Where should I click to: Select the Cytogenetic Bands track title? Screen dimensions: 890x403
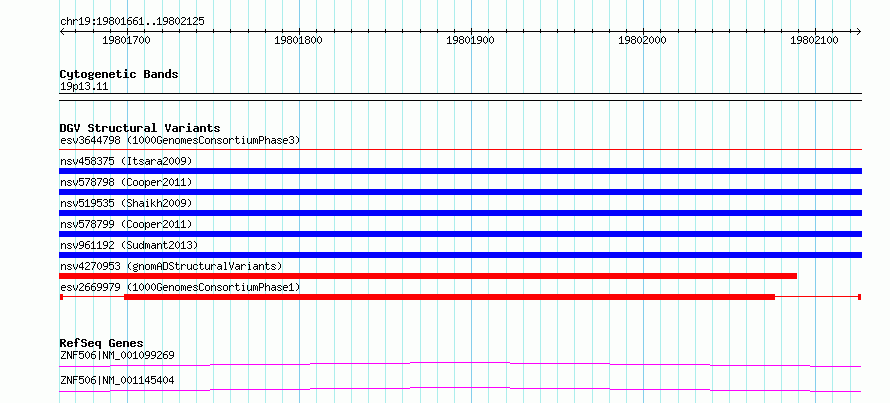(x=119, y=74)
